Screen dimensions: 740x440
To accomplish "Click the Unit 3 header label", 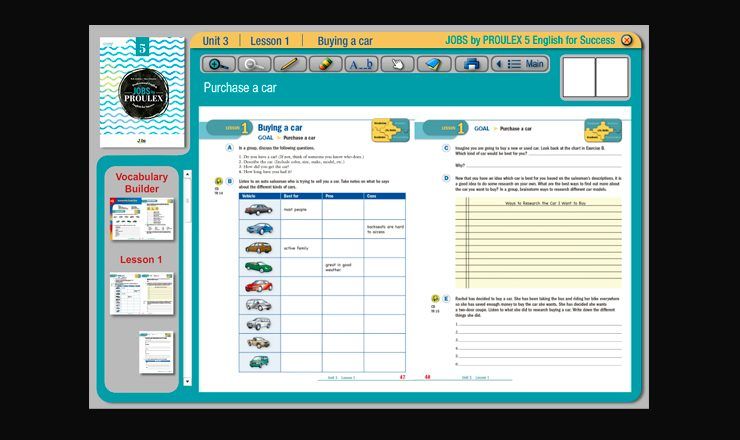I will coord(216,41).
